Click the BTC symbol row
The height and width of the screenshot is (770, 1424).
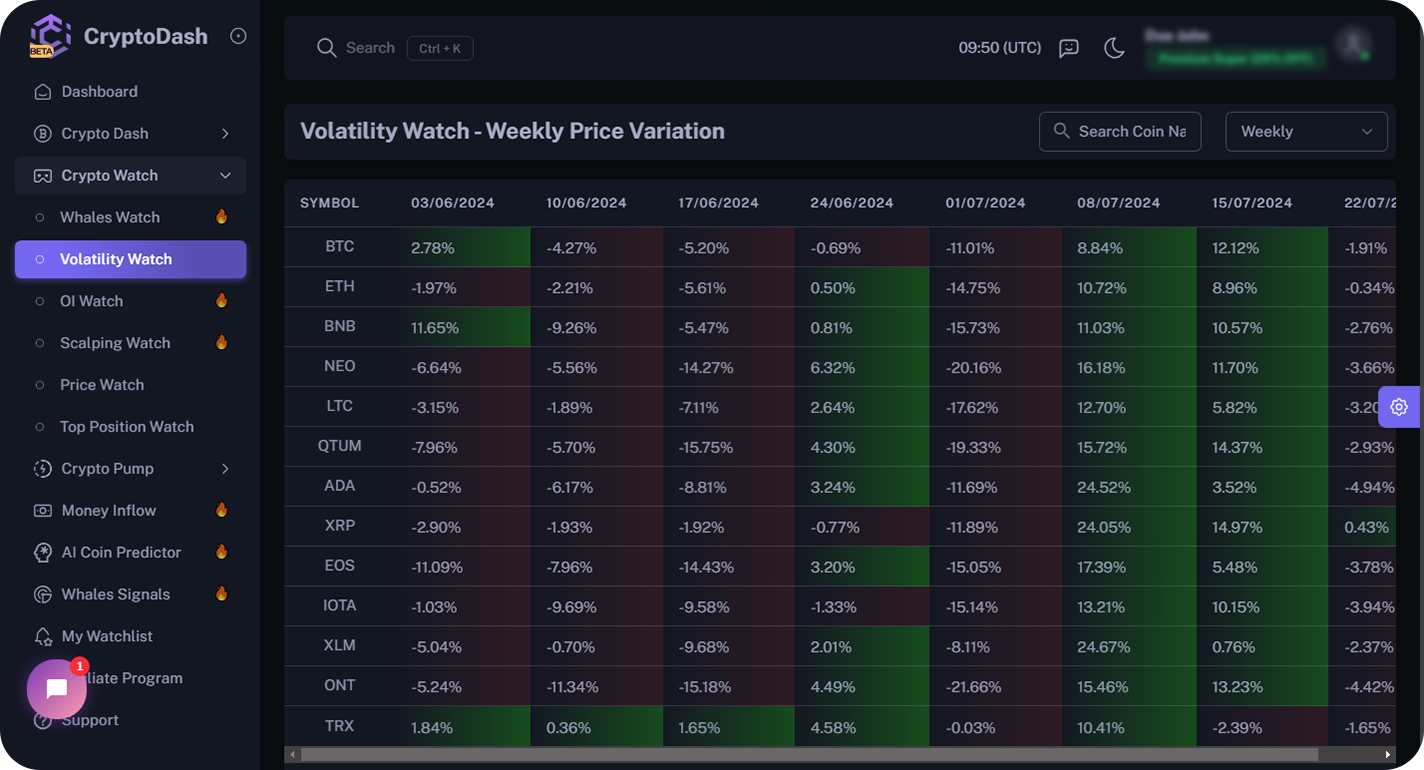click(340, 247)
